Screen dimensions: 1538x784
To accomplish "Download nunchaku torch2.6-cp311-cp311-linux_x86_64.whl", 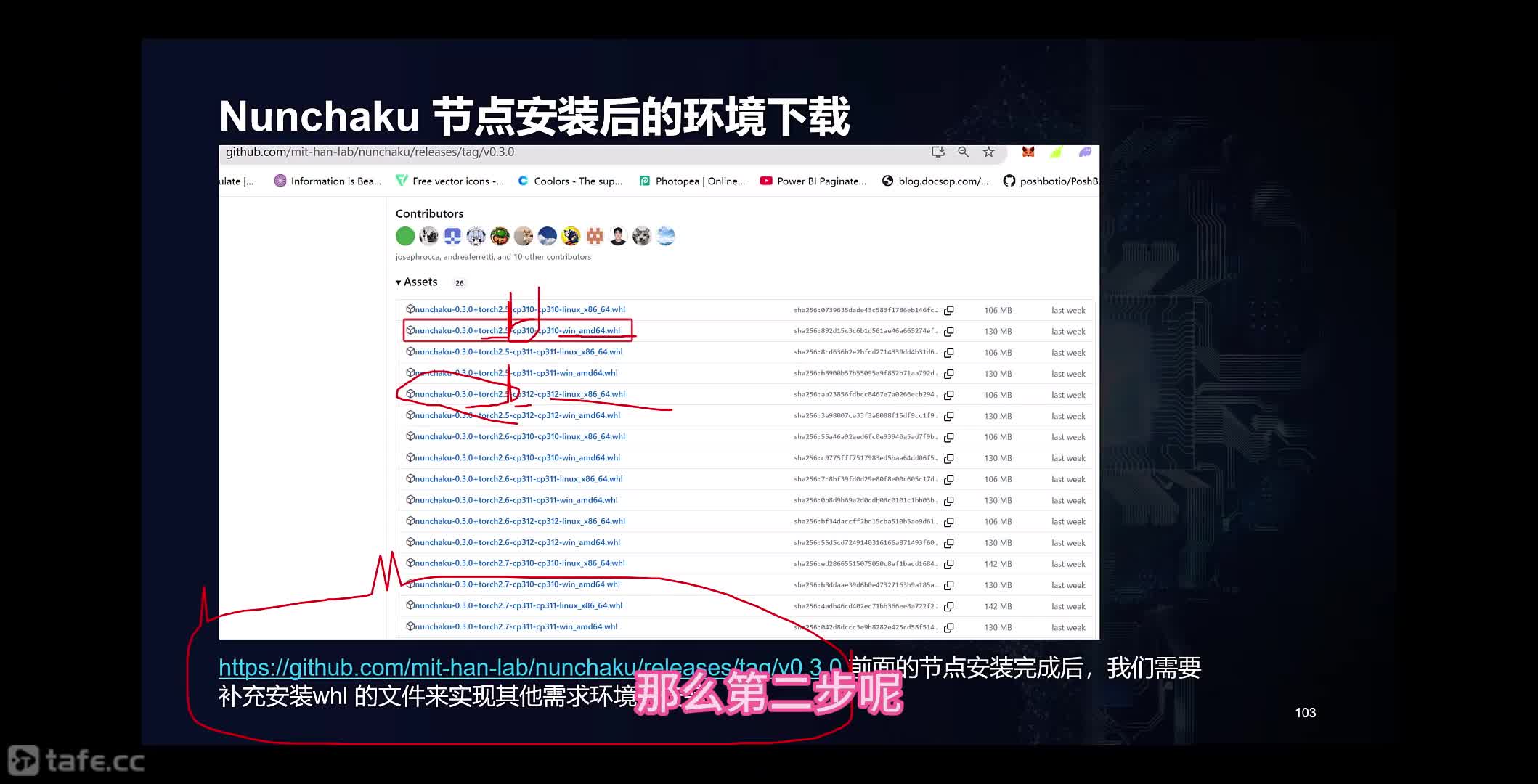I will click(x=518, y=478).
